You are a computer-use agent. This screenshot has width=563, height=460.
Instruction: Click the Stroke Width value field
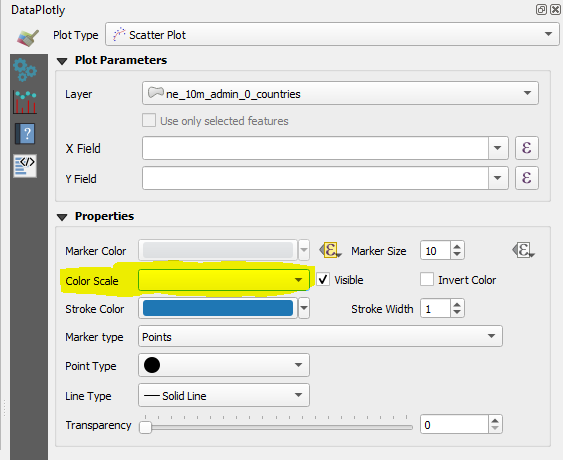click(436, 308)
